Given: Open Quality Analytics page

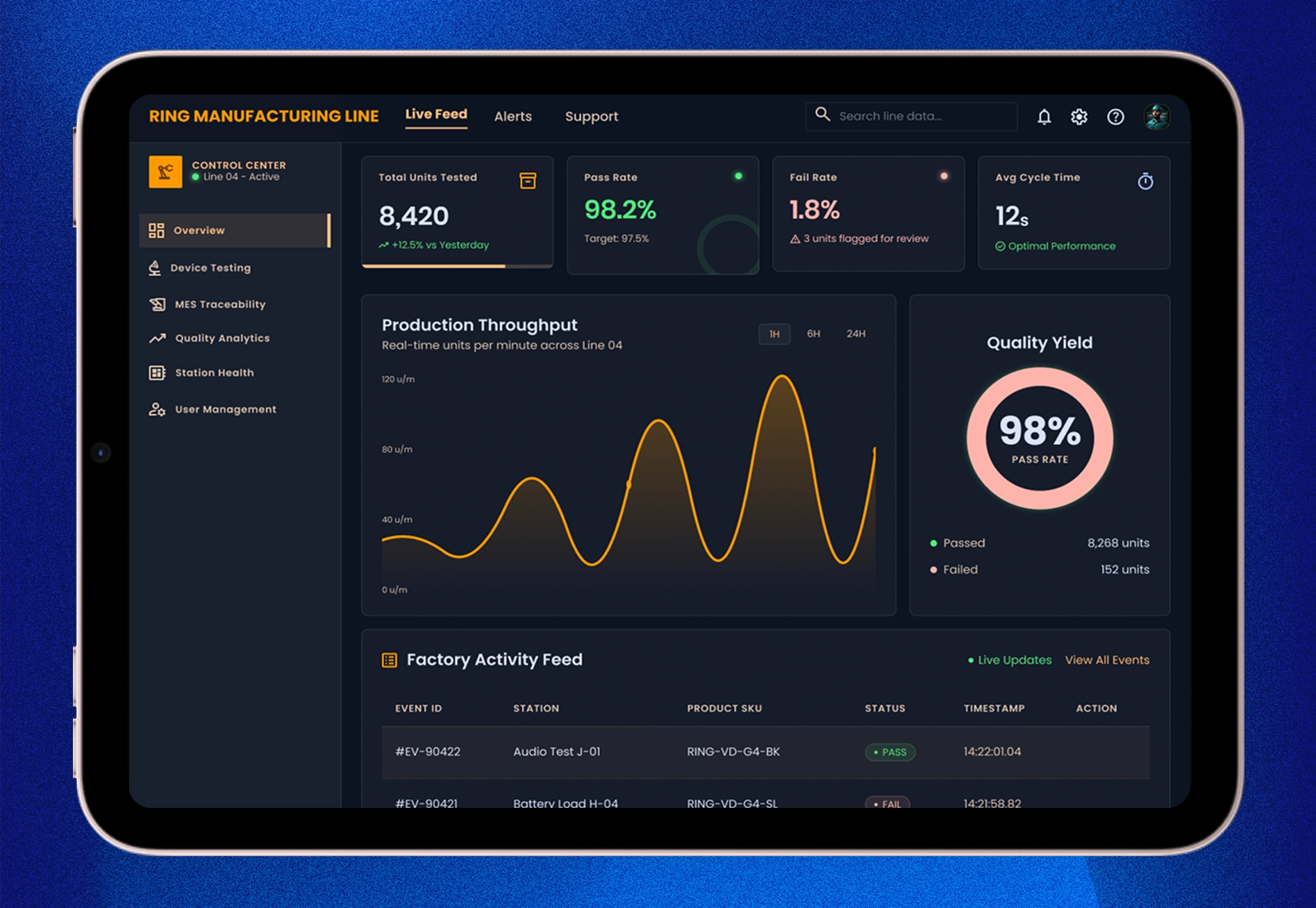Looking at the screenshot, I should pyautogui.click(x=222, y=338).
